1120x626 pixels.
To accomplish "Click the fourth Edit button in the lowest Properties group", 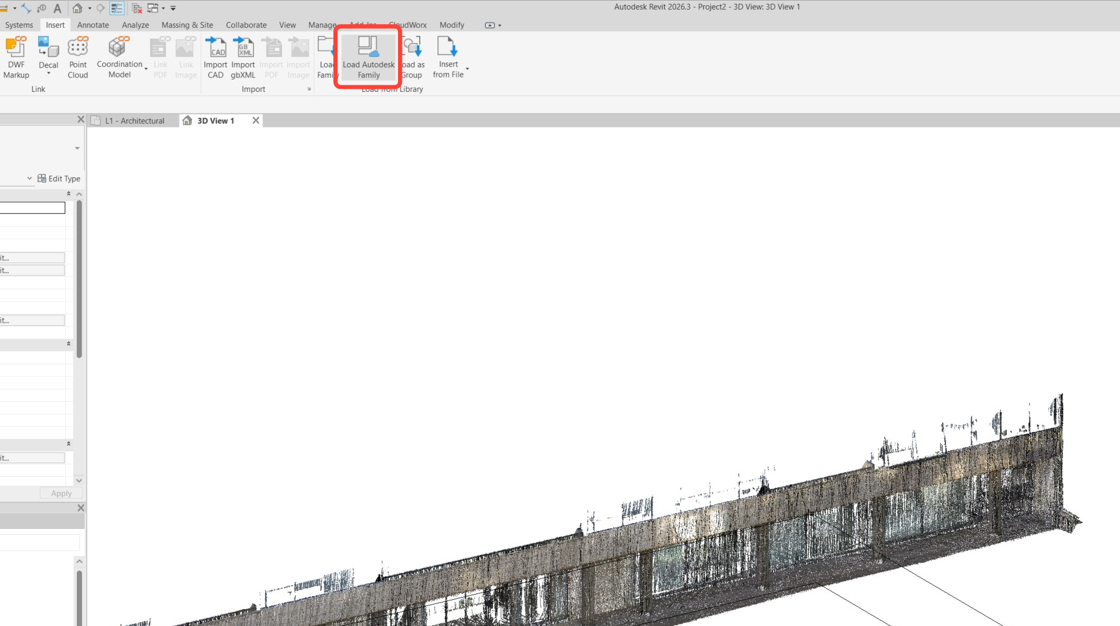I will pos(32,457).
